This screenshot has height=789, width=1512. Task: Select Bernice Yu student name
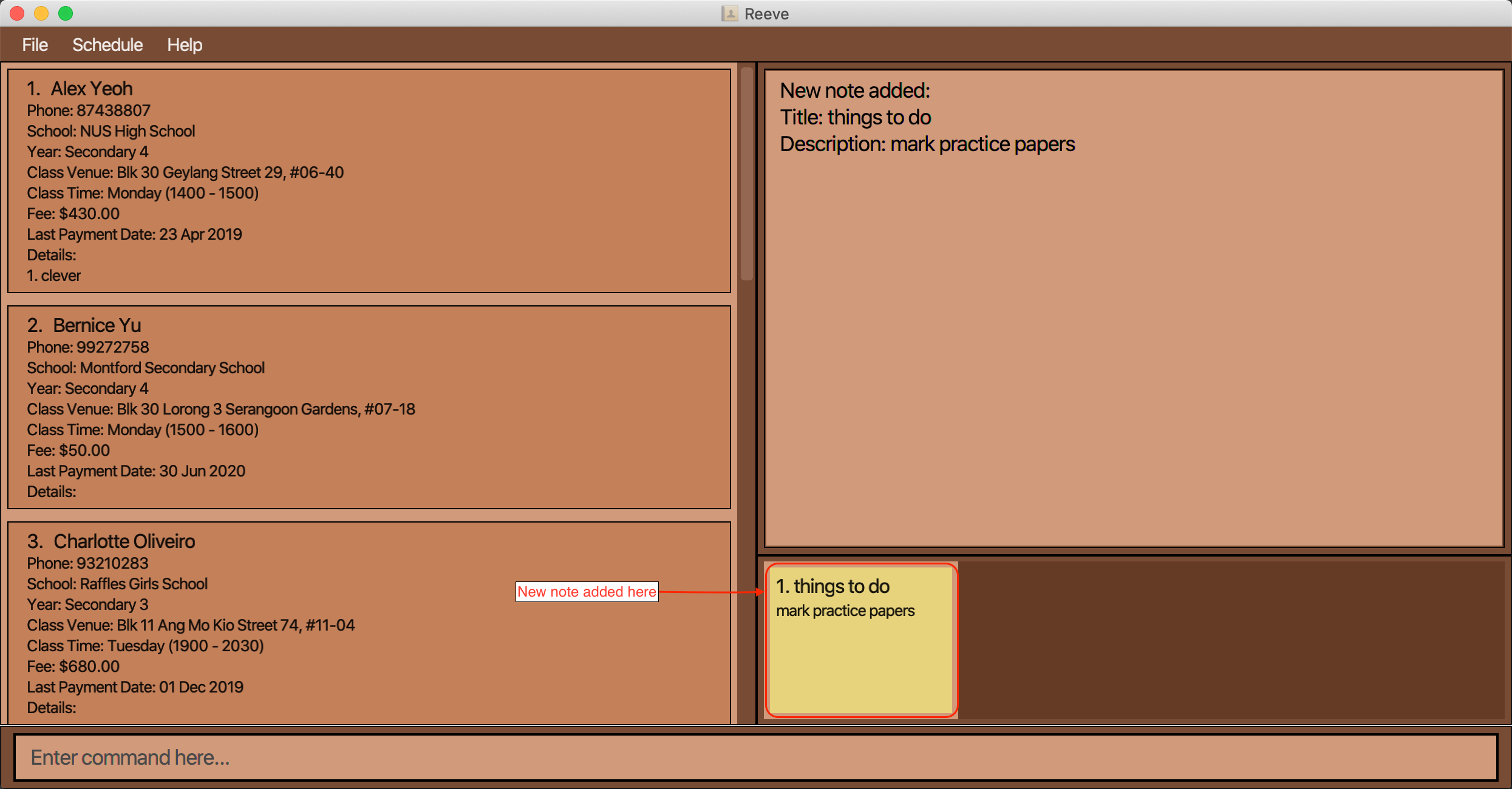click(x=97, y=325)
